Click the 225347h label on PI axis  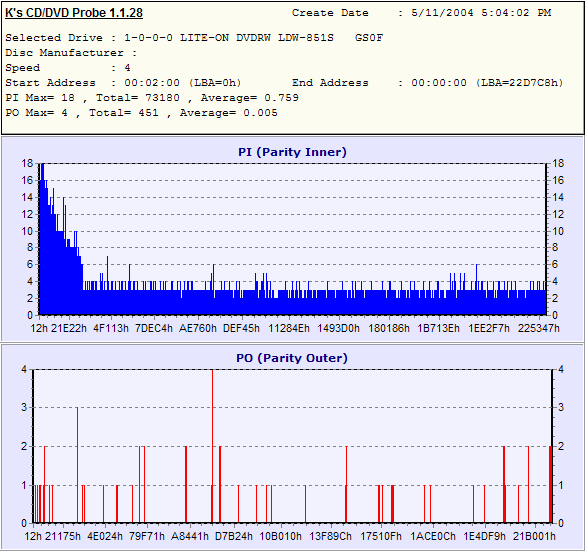coord(539,328)
